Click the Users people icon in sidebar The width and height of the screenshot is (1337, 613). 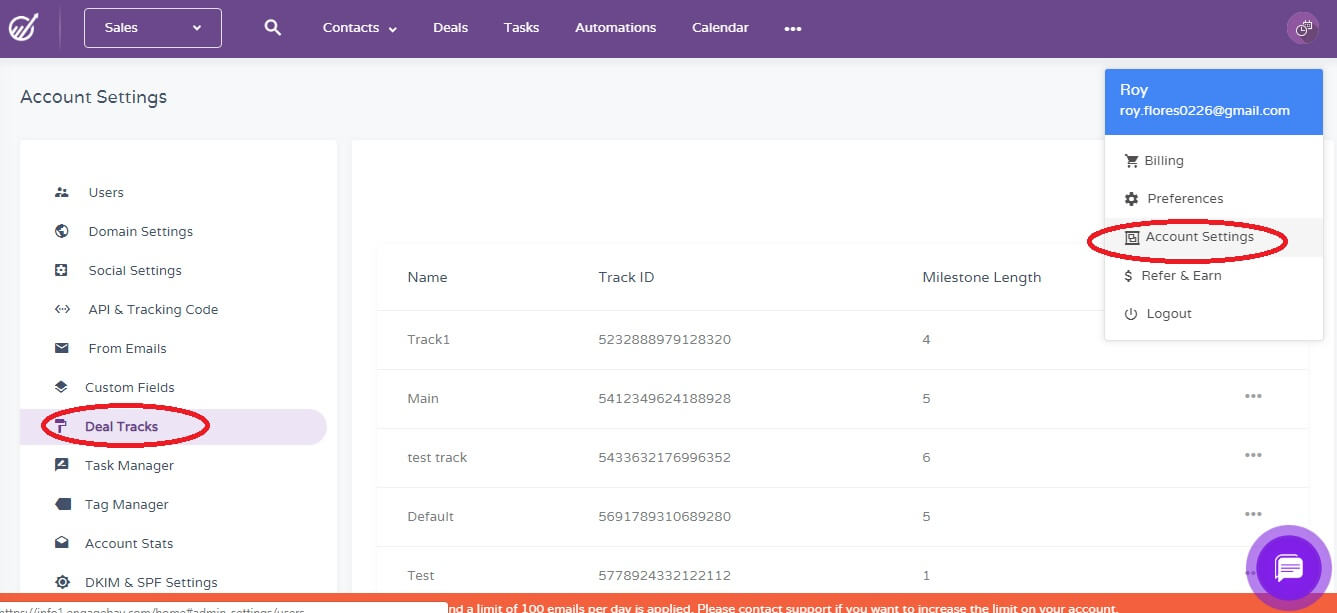pyautogui.click(x=62, y=192)
